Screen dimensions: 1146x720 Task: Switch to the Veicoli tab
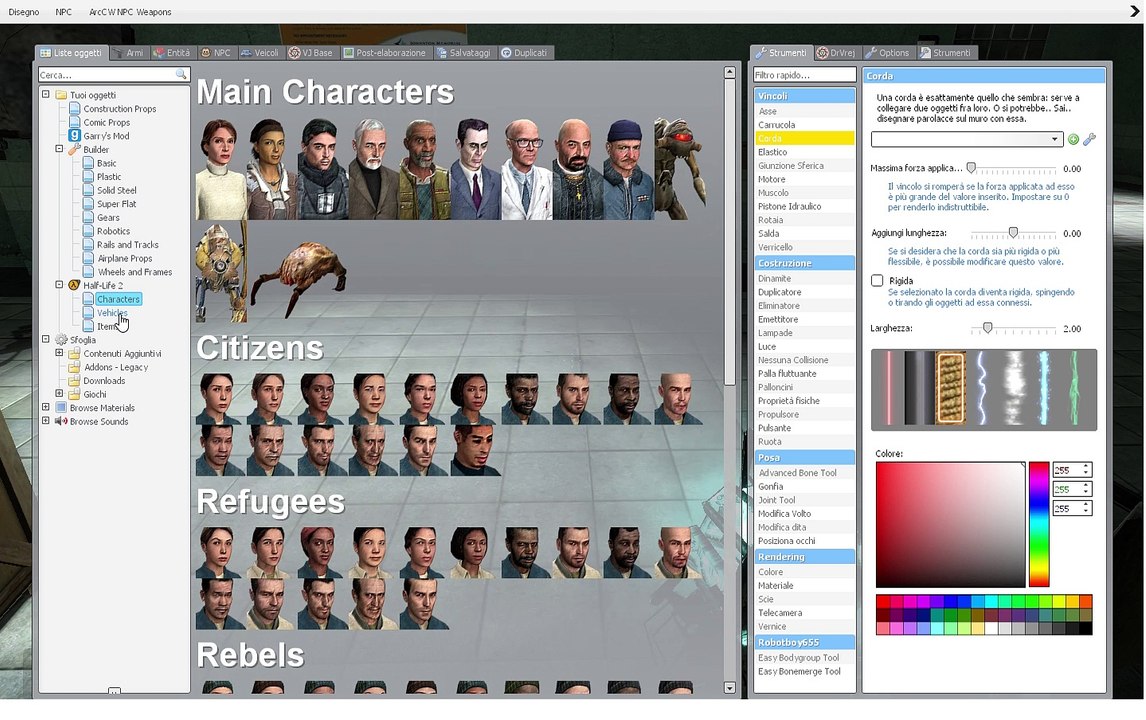[x=260, y=53]
